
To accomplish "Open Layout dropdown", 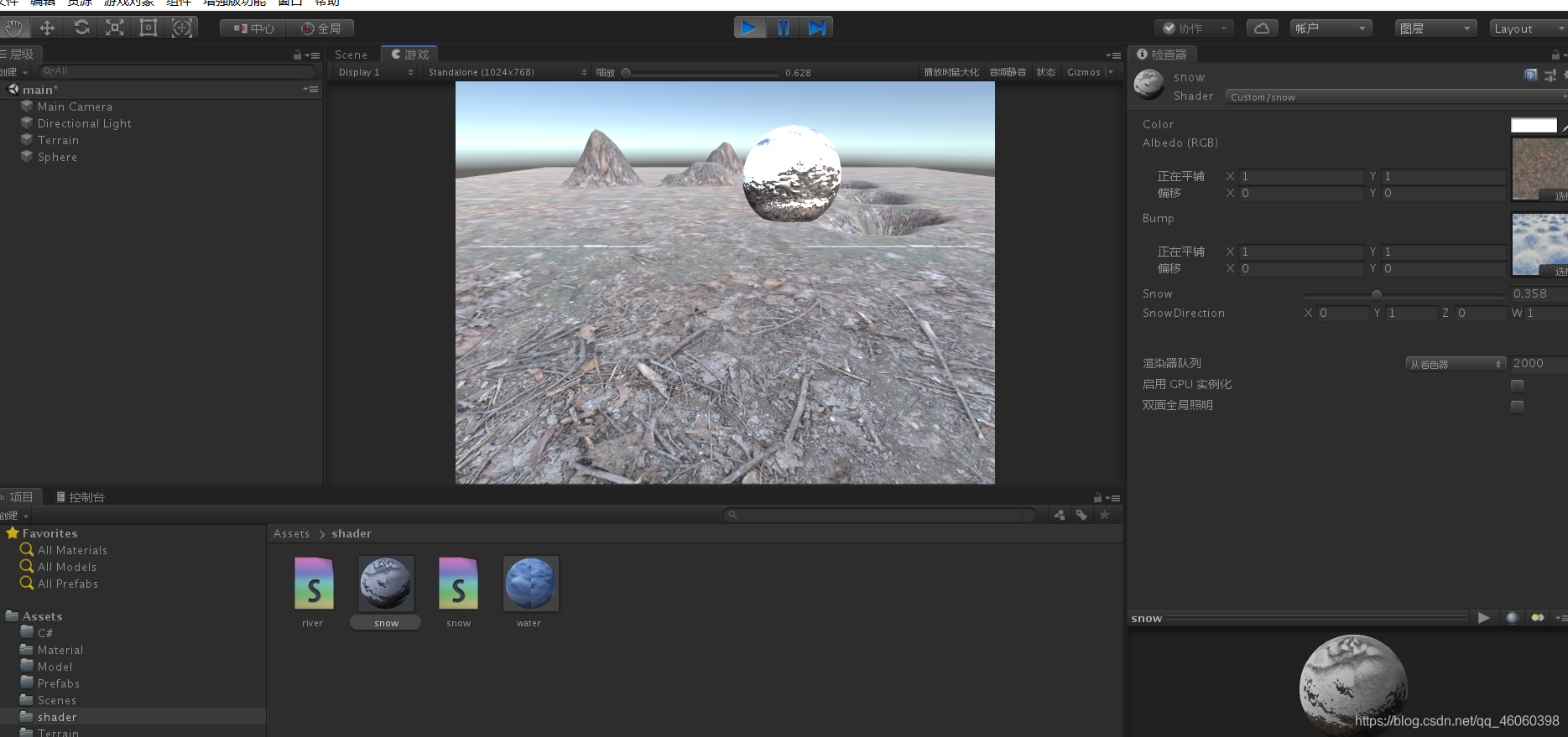I will click(1529, 29).
